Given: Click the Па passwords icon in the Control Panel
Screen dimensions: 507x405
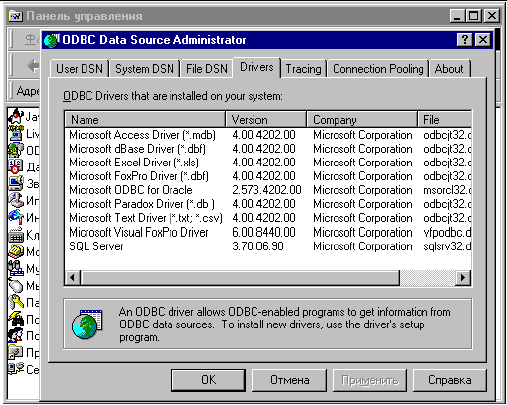Looking at the screenshot, I should tap(16, 302).
